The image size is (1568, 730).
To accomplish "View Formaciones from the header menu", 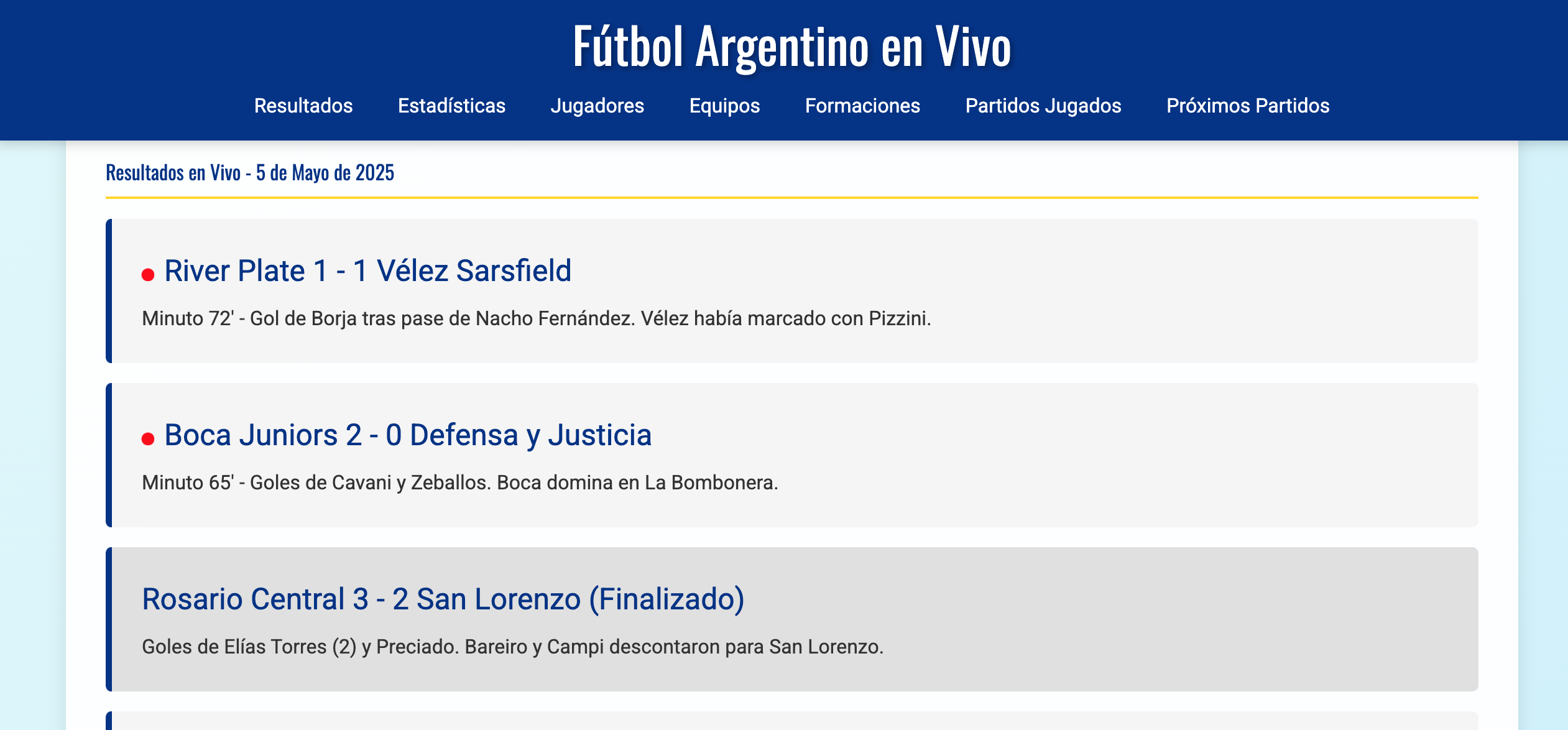I will [862, 106].
